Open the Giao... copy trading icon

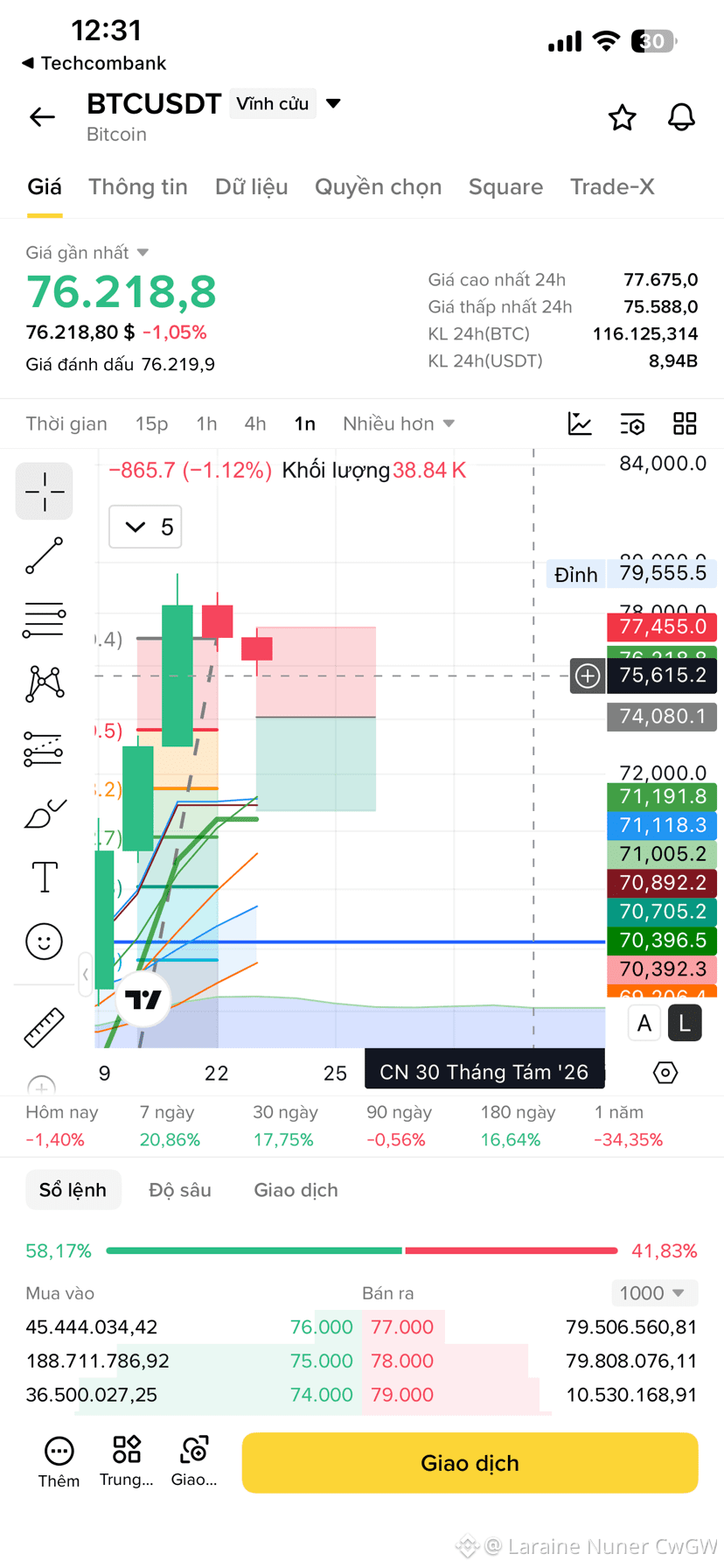coord(194,1462)
